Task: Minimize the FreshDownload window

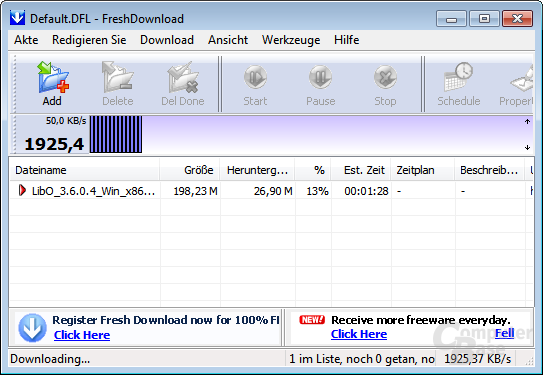Action: pos(451,19)
